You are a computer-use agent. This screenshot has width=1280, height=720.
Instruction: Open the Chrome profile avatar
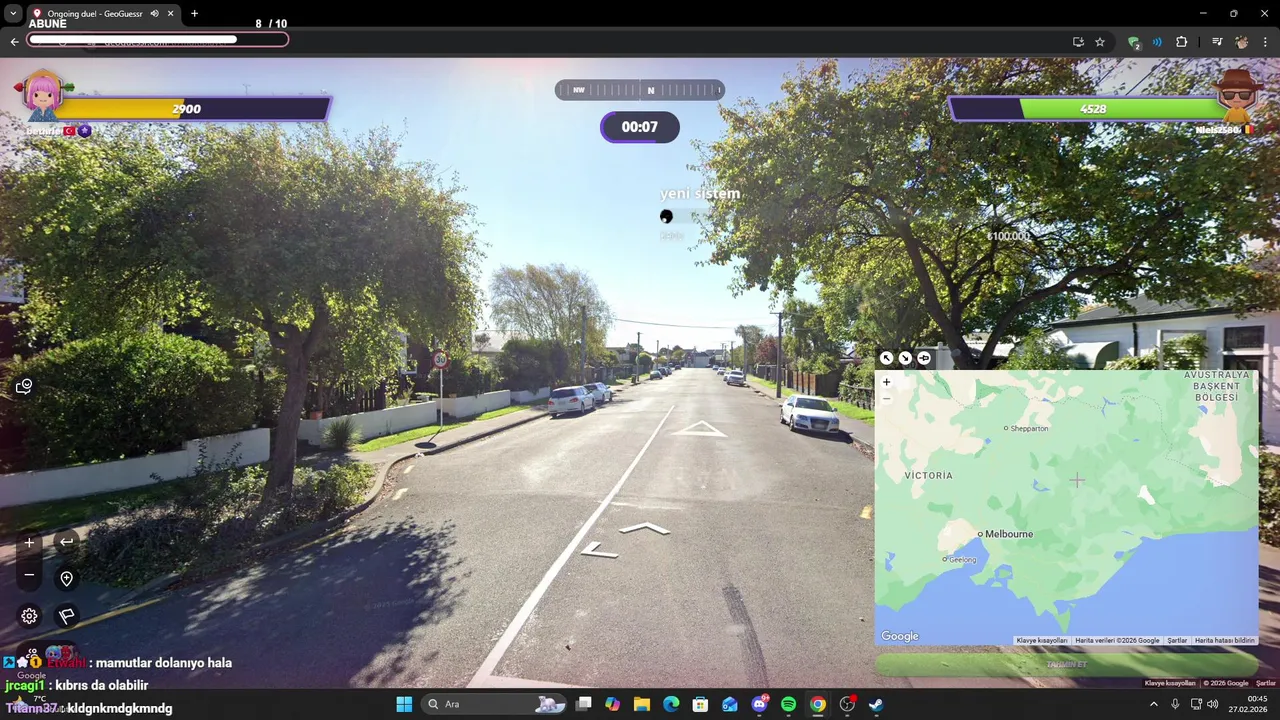click(x=1241, y=42)
